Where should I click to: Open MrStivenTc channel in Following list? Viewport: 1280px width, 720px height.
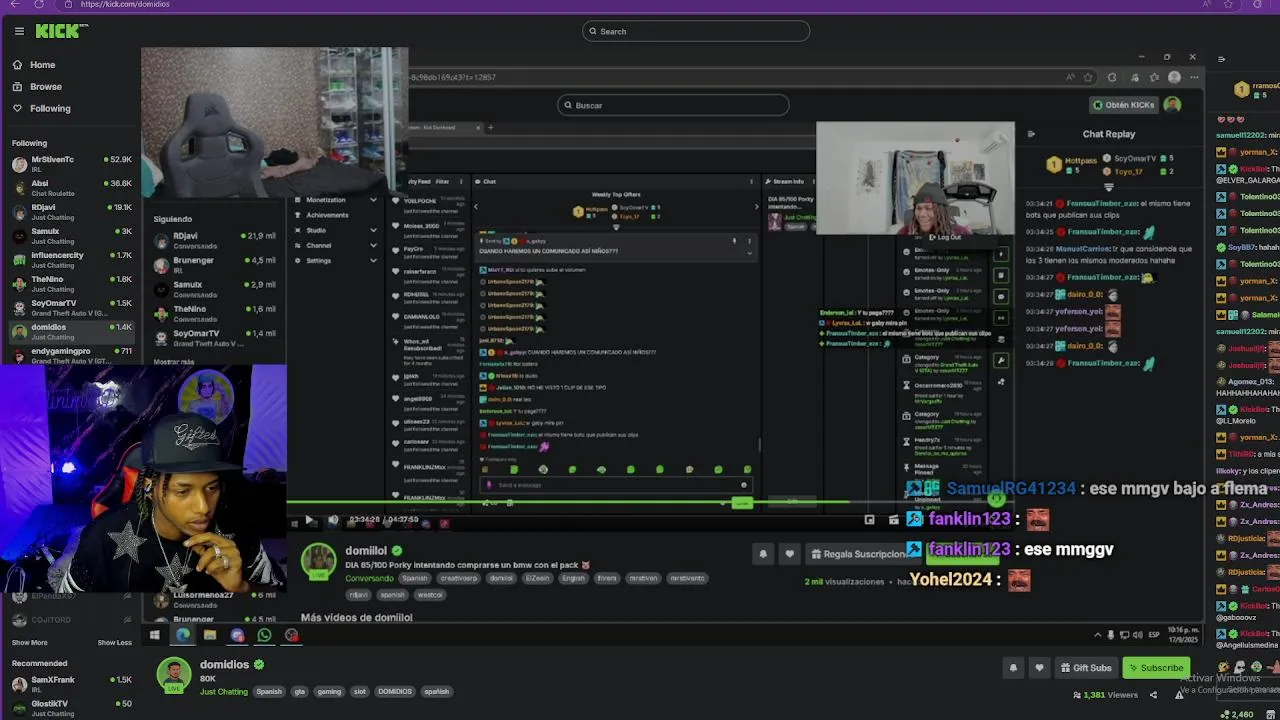[70, 163]
